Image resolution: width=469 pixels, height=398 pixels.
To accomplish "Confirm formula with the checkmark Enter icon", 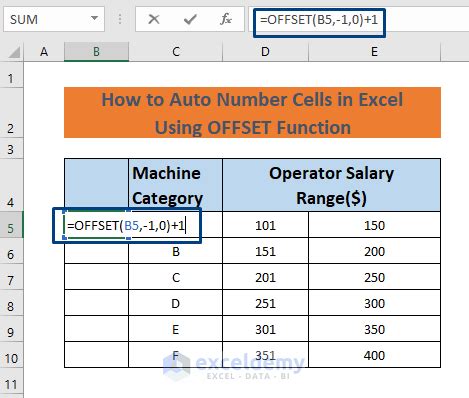I will tap(190, 20).
